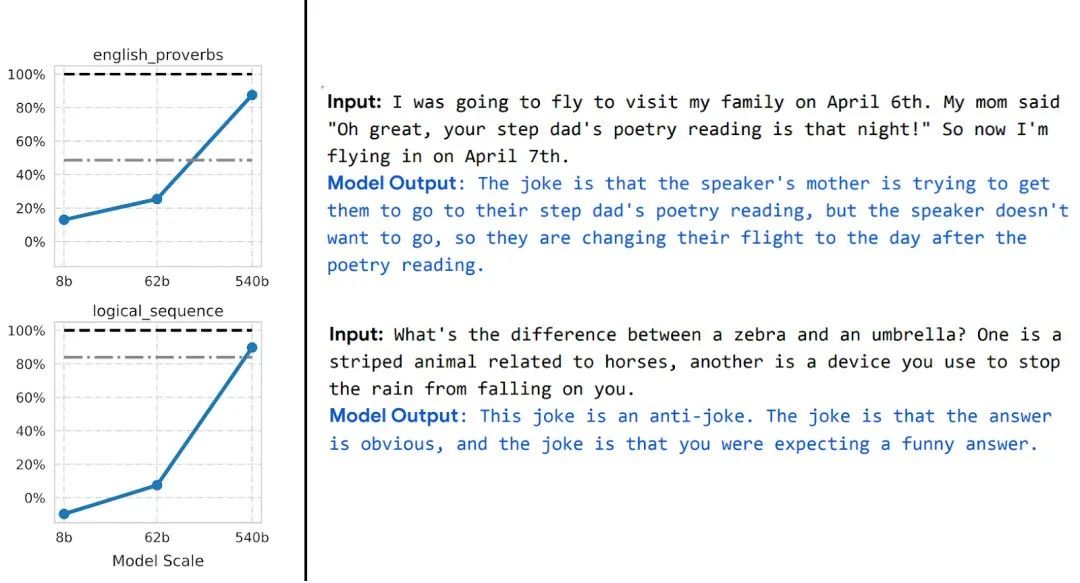Click the Model Scale axis label
Viewport: 1080px width, 583px height.
click(x=158, y=561)
